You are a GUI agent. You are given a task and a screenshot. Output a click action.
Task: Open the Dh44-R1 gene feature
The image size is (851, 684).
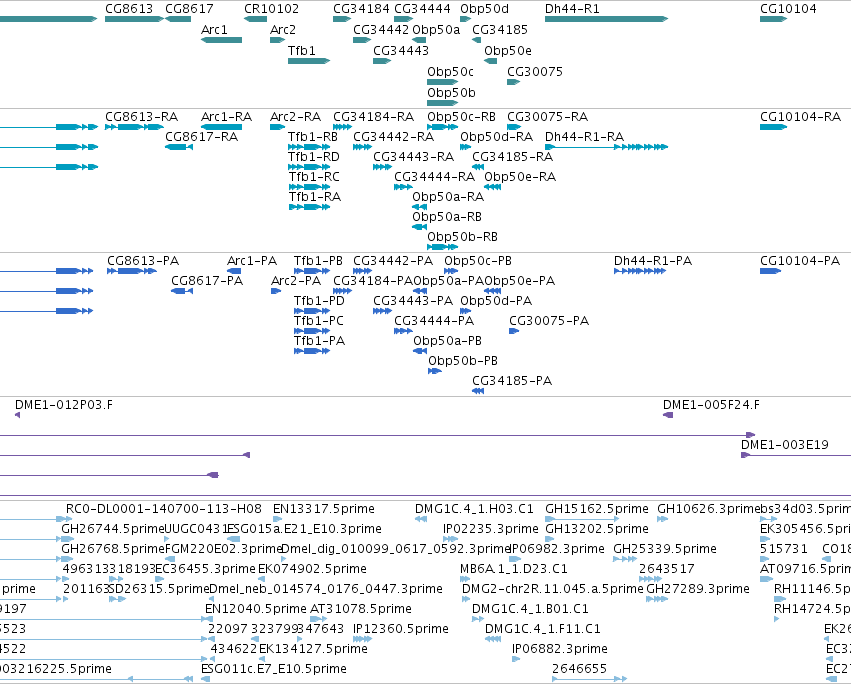[x=606, y=19]
